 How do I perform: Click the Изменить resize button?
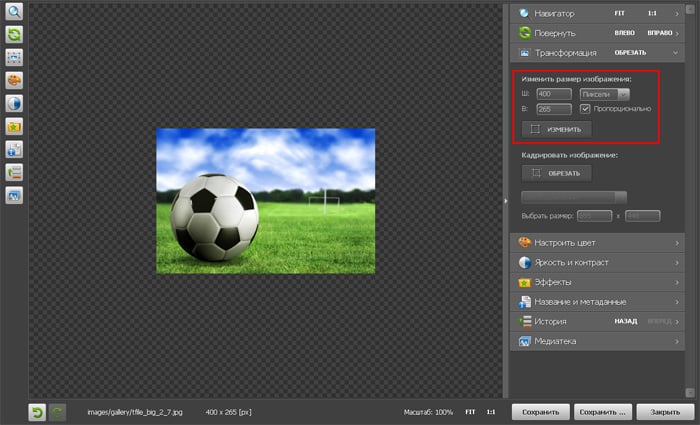click(x=557, y=129)
